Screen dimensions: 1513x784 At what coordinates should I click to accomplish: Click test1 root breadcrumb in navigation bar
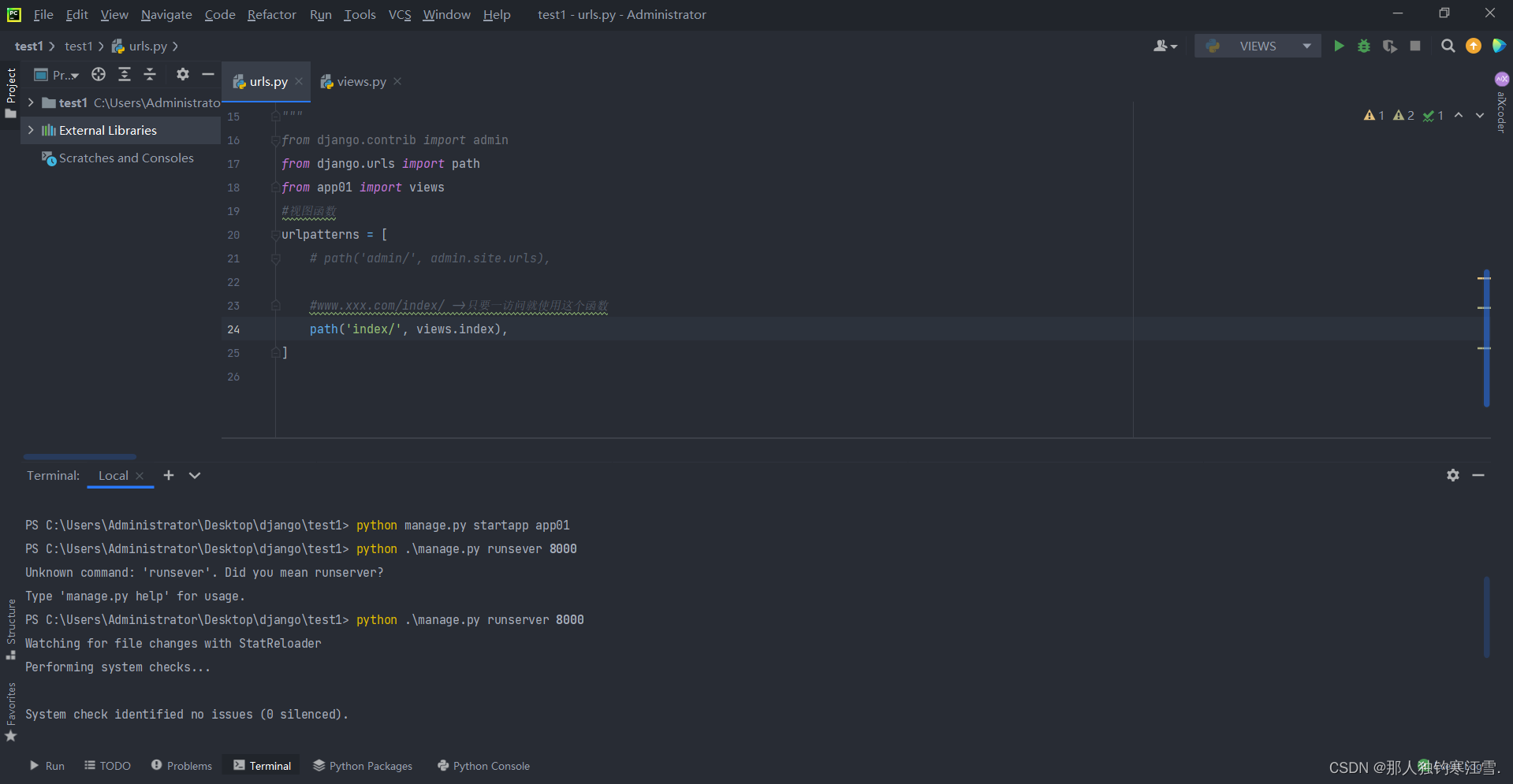(29, 46)
